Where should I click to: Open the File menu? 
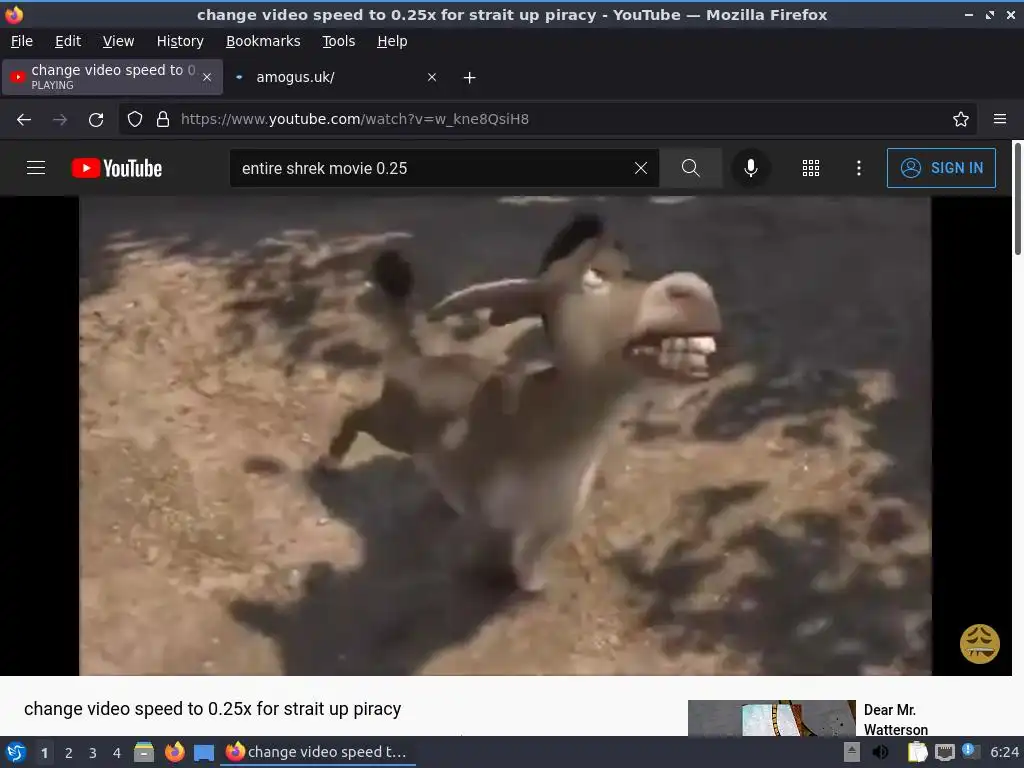click(x=22, y=41)
